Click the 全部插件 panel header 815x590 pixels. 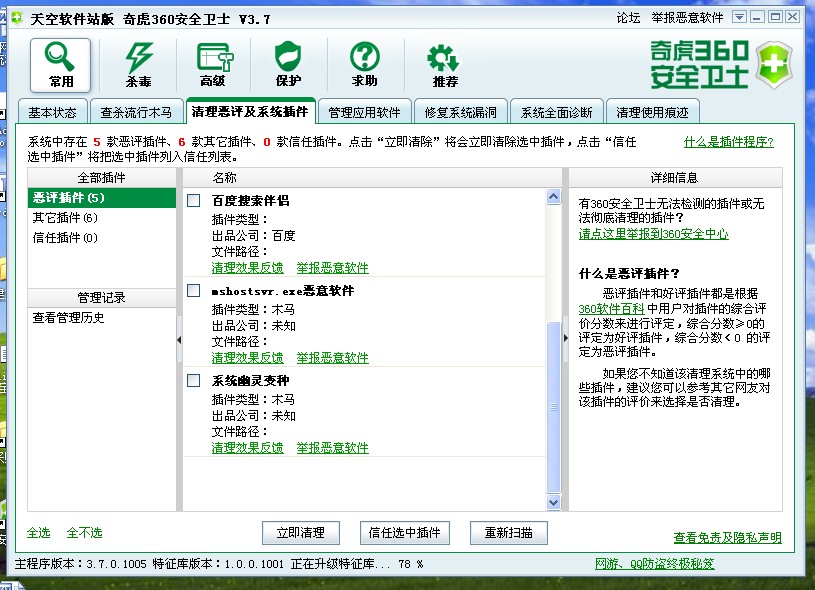(x=102, y=178)
